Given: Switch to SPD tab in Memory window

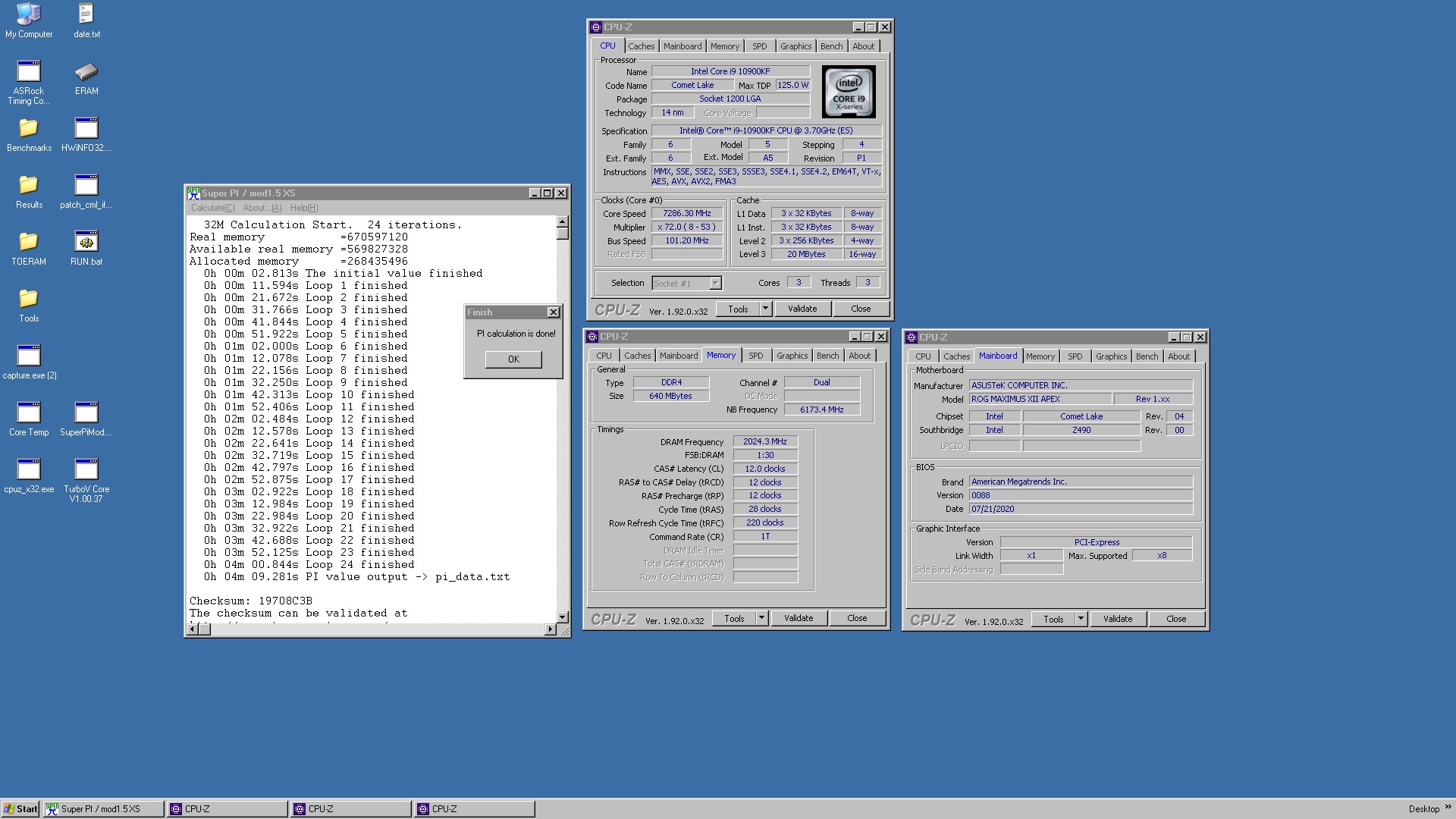Looking at the screenshot, I should 755,356.
